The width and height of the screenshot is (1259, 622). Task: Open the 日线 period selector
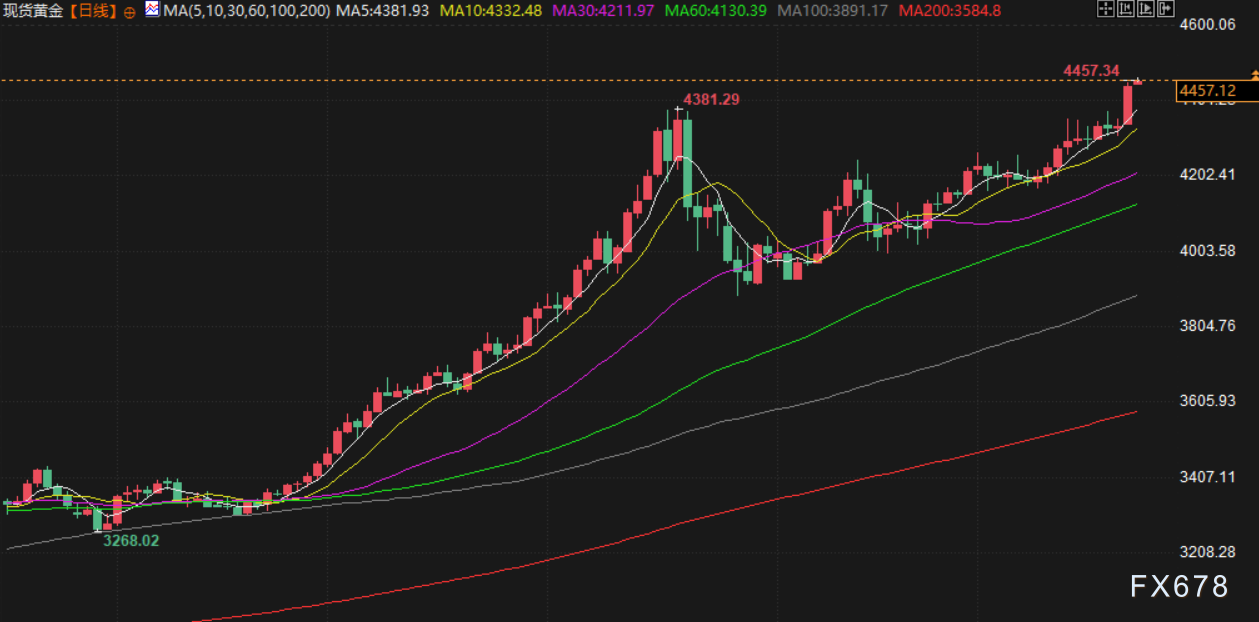pyautogui.click(x=98, y=11)
